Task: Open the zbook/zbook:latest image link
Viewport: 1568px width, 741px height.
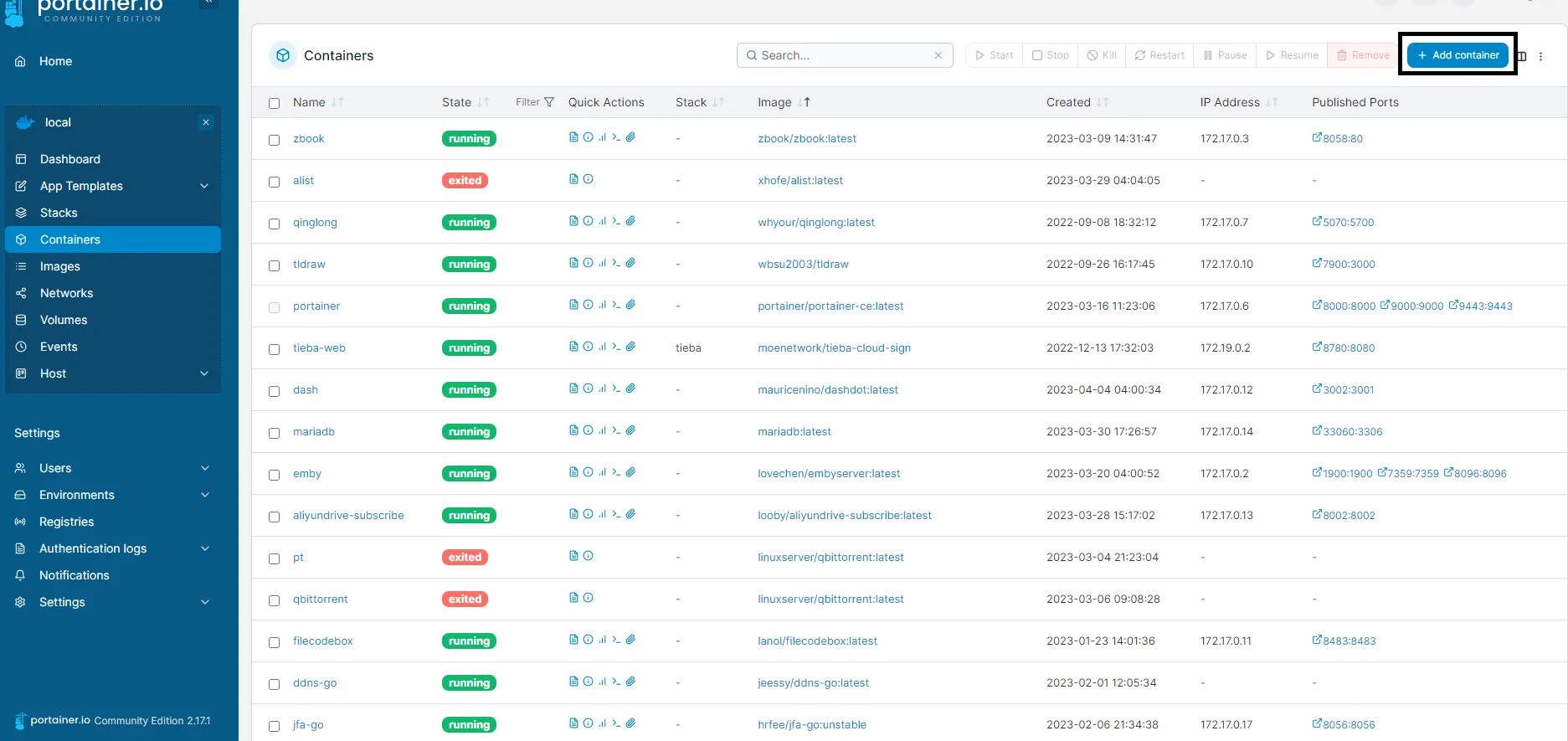Action: [807, 138]
